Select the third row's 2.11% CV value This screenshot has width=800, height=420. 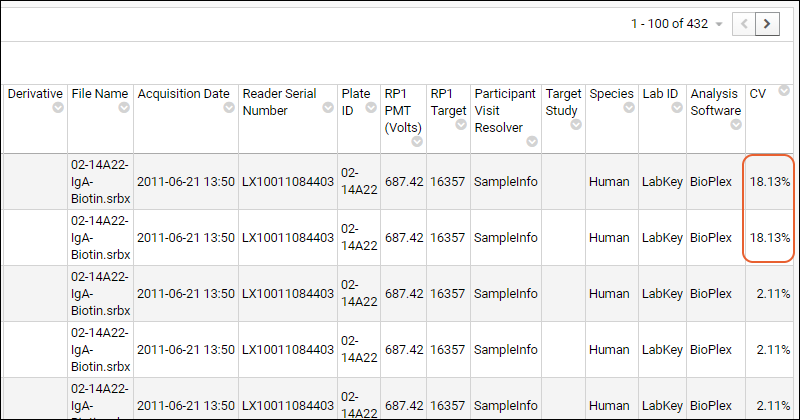coord(773,294)
